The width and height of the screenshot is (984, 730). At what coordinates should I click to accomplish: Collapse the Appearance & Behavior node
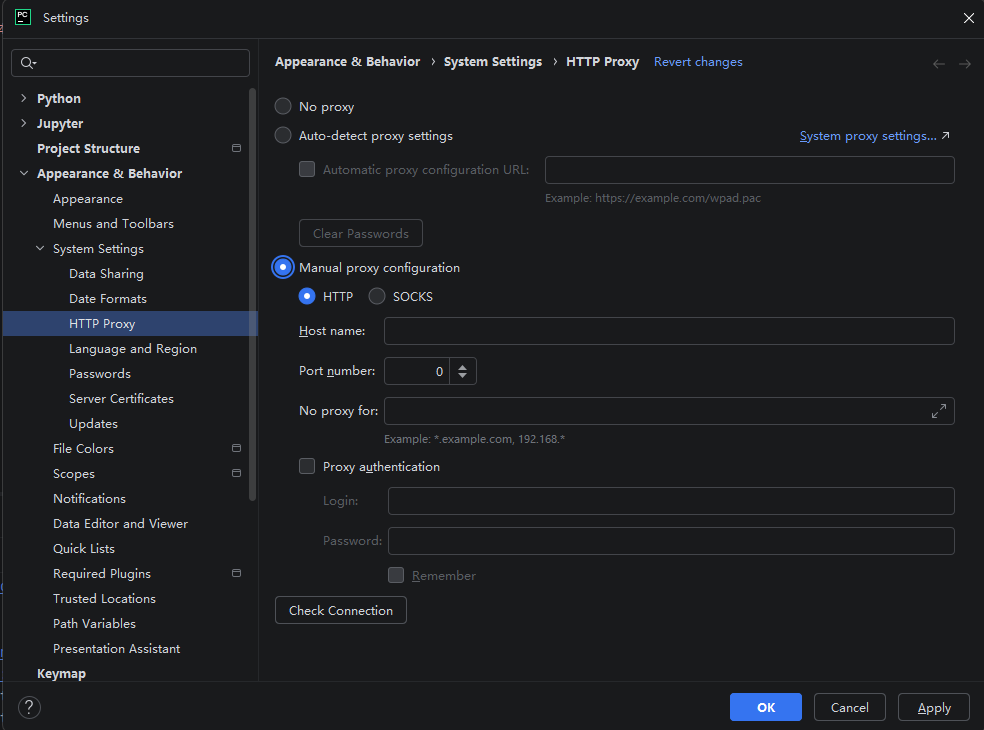(x=24, y=173)
